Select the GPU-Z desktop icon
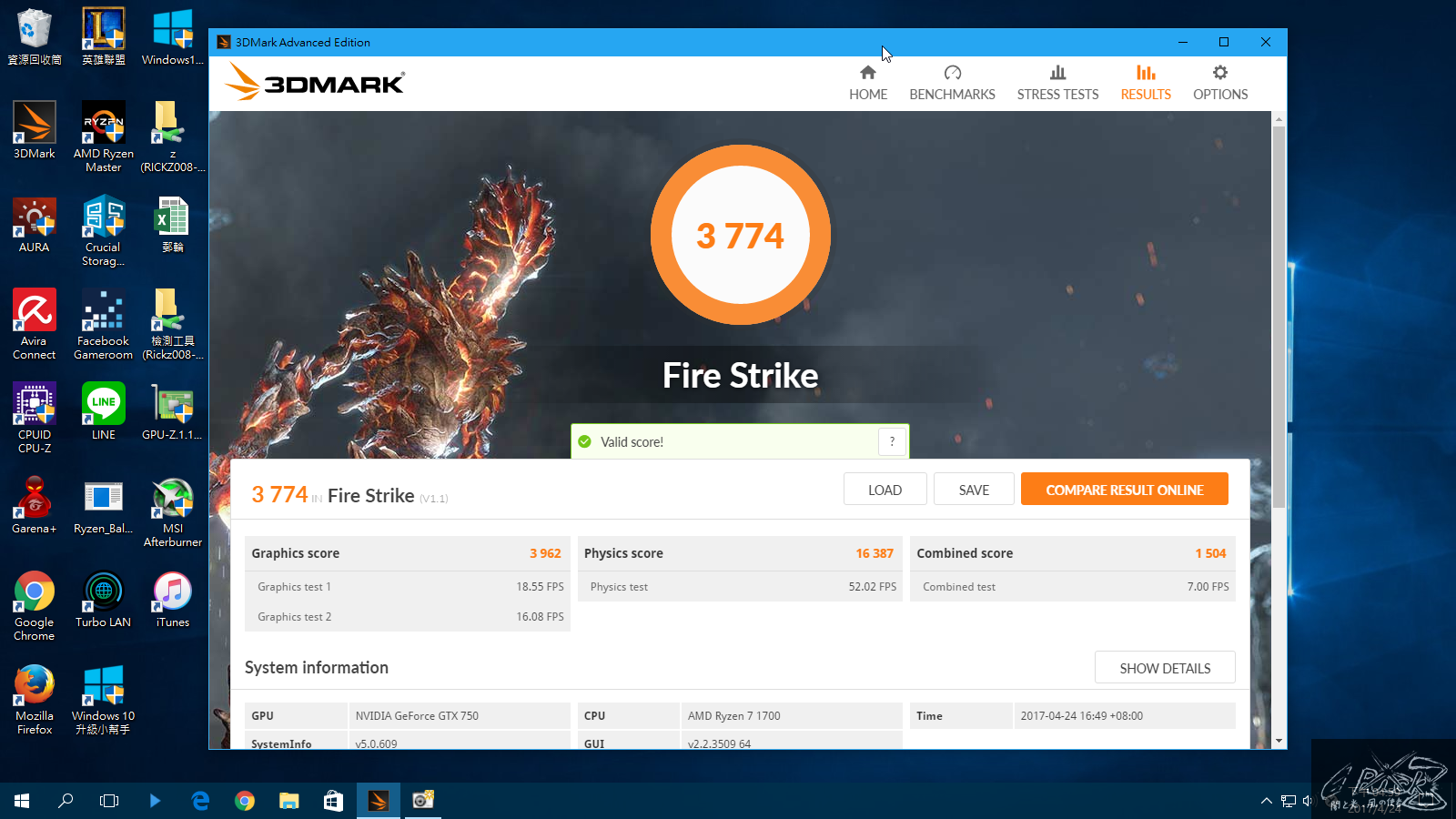Viewport: 1456px width, 819px height. [173, 411]
